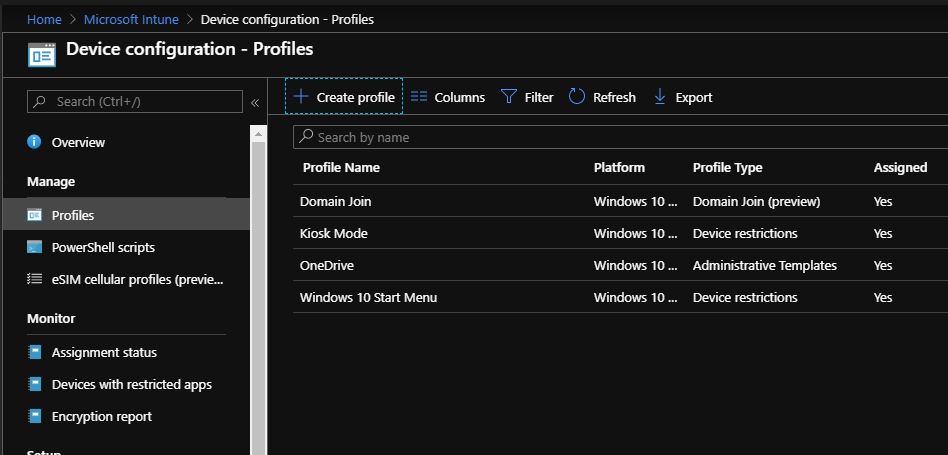Click Assigned Yes for Kiosk Mode row
This screenshot has height=455, width=948.
tap(883, 233)
